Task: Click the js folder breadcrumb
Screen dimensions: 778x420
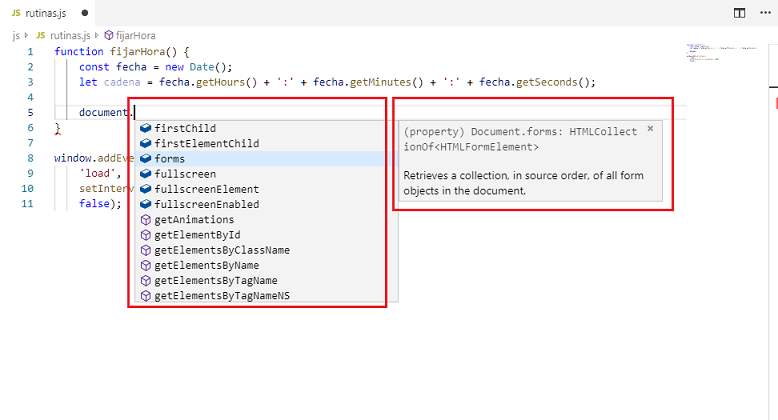Action: (x=16, y=35)
